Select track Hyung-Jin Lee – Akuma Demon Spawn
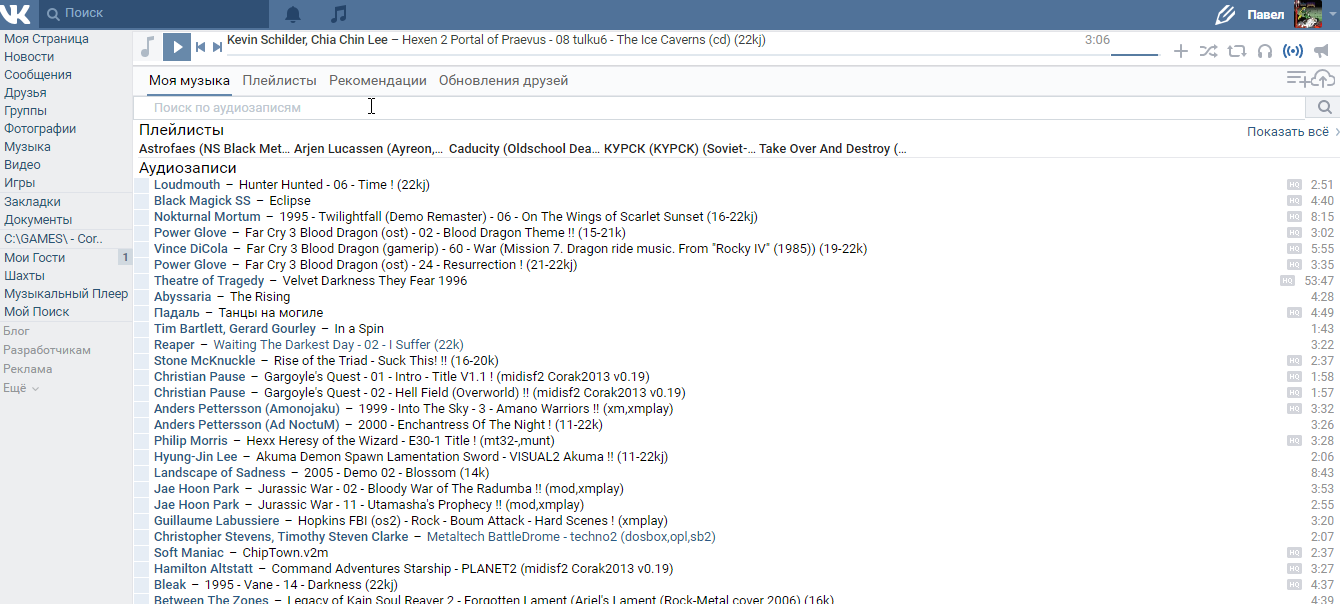The width and height of the screenshot is (1340, 604). coord(736,457)
